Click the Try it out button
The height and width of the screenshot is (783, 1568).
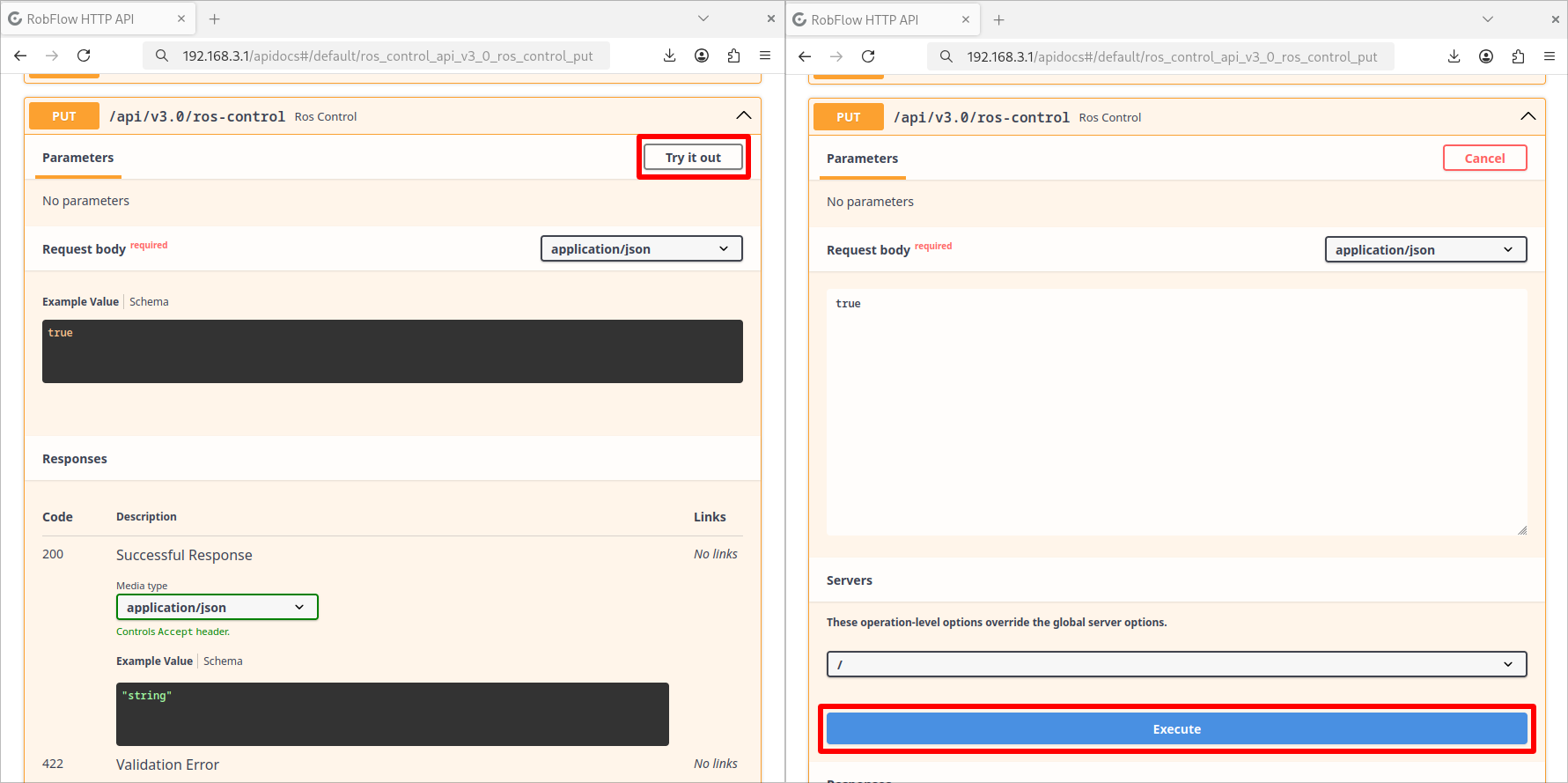693,158
